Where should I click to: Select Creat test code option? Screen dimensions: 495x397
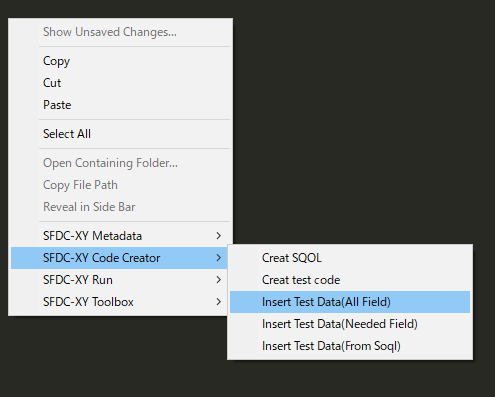click(x=350, y=280)
